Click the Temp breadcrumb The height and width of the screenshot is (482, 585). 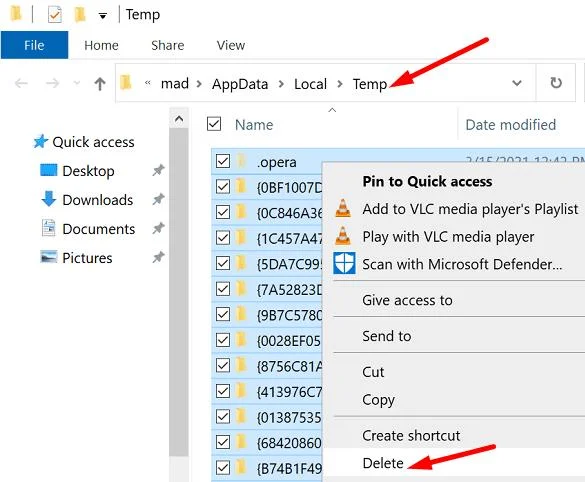tap(370, 84)
